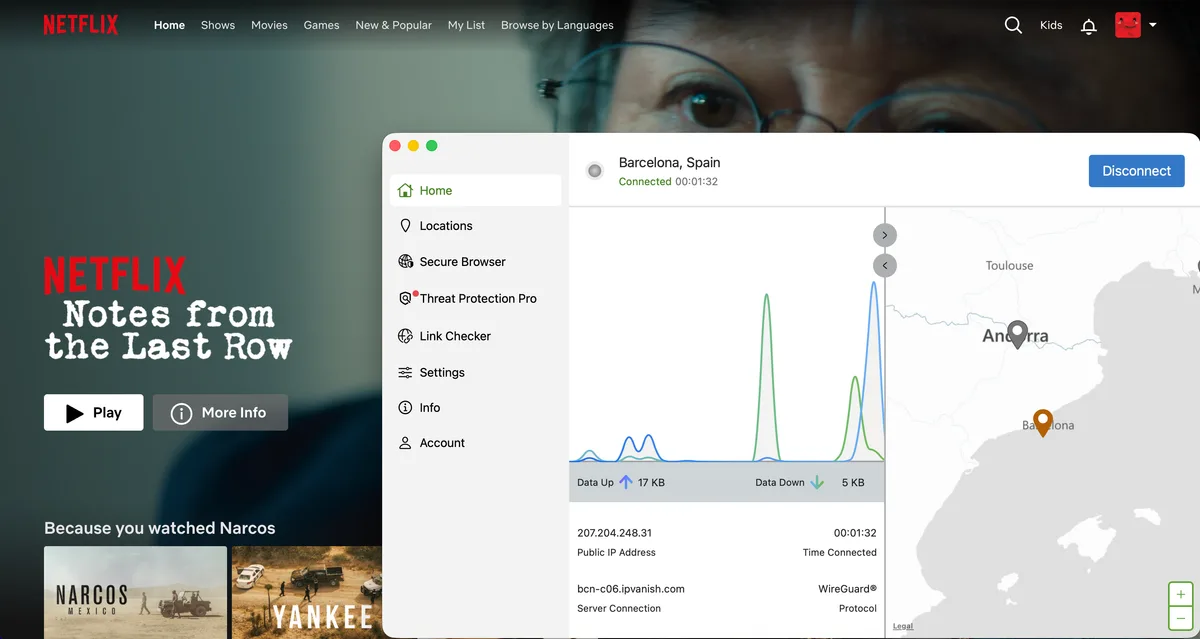This screenshot has width=1200, height=639.
Task: Click the gray connection status indicator icon
Action: (595, 171)
